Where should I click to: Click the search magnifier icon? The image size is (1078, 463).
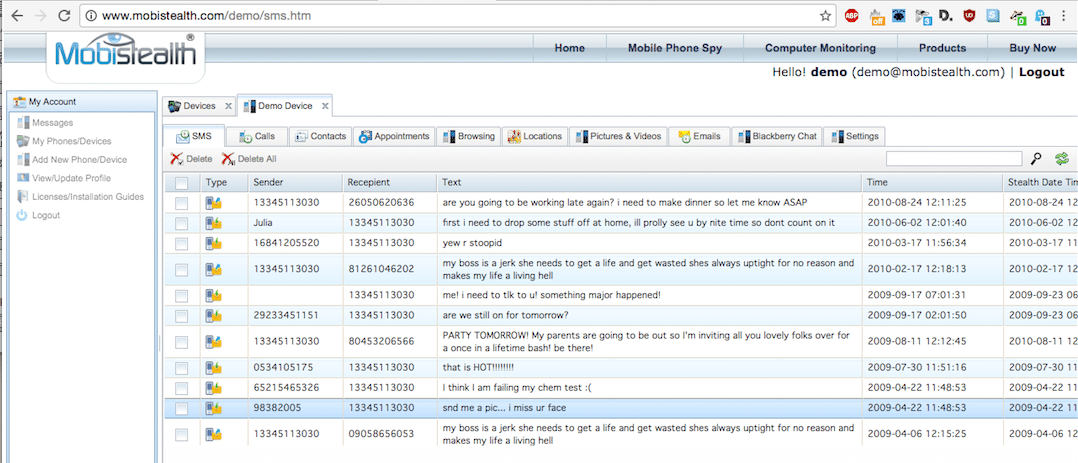click(1037, 159)
